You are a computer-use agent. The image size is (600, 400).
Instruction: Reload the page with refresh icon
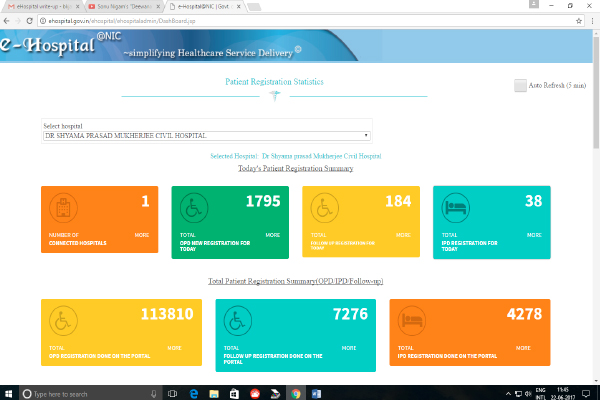click(x=29, y=21)
